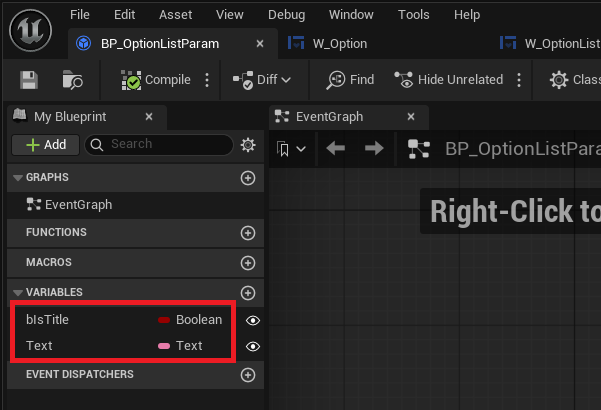The height and width of the screenshot is (410, 601).
Task: Click the Boolean type color pill for bIsTitle
Action: [163, 320]
